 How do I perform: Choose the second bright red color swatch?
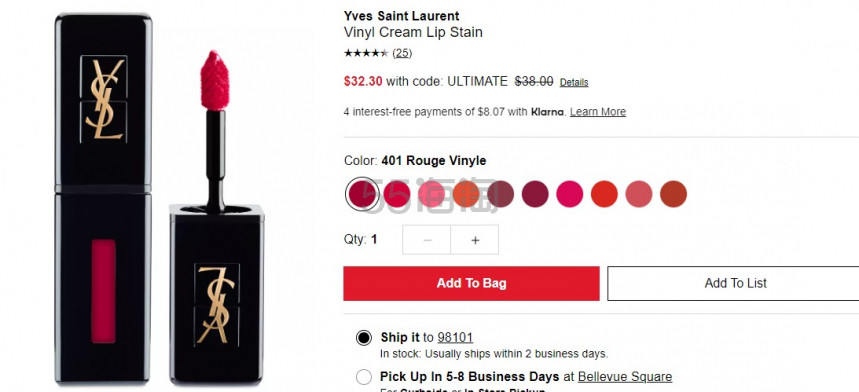tap(397, 194)
